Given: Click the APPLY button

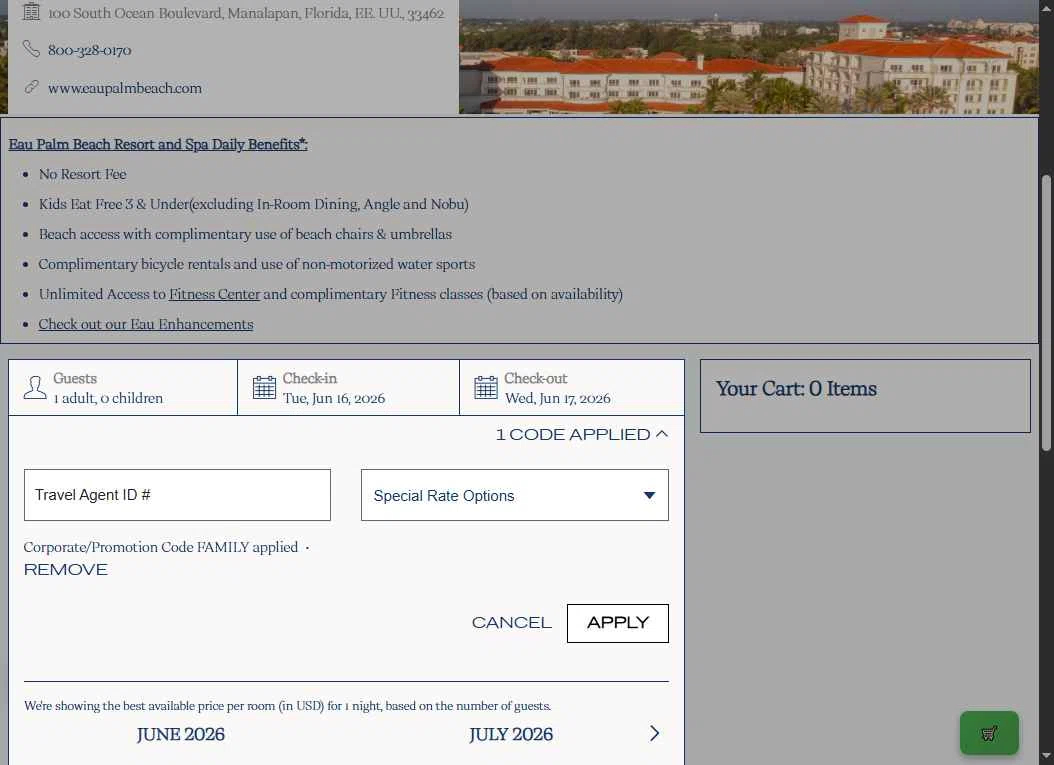Looking at the screenshot, I should click(618, 623).
